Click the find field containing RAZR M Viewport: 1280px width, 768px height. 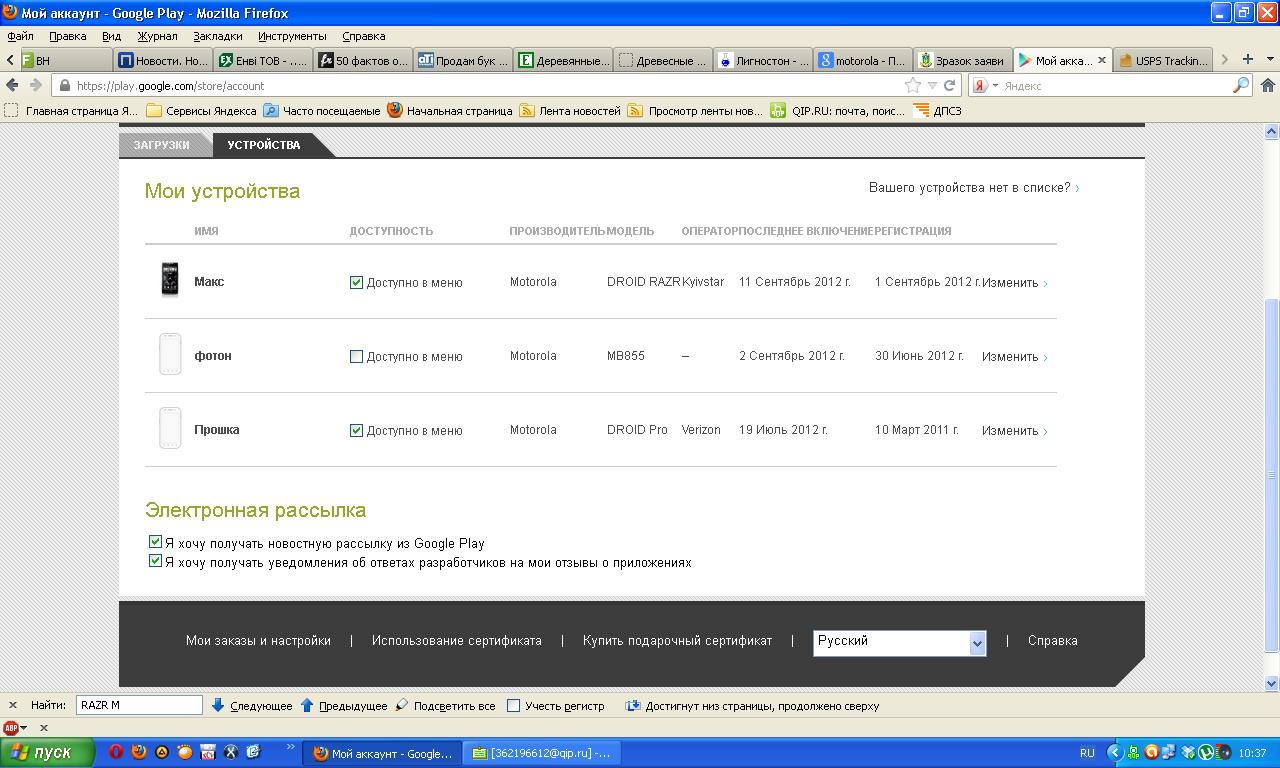point(139,705)
